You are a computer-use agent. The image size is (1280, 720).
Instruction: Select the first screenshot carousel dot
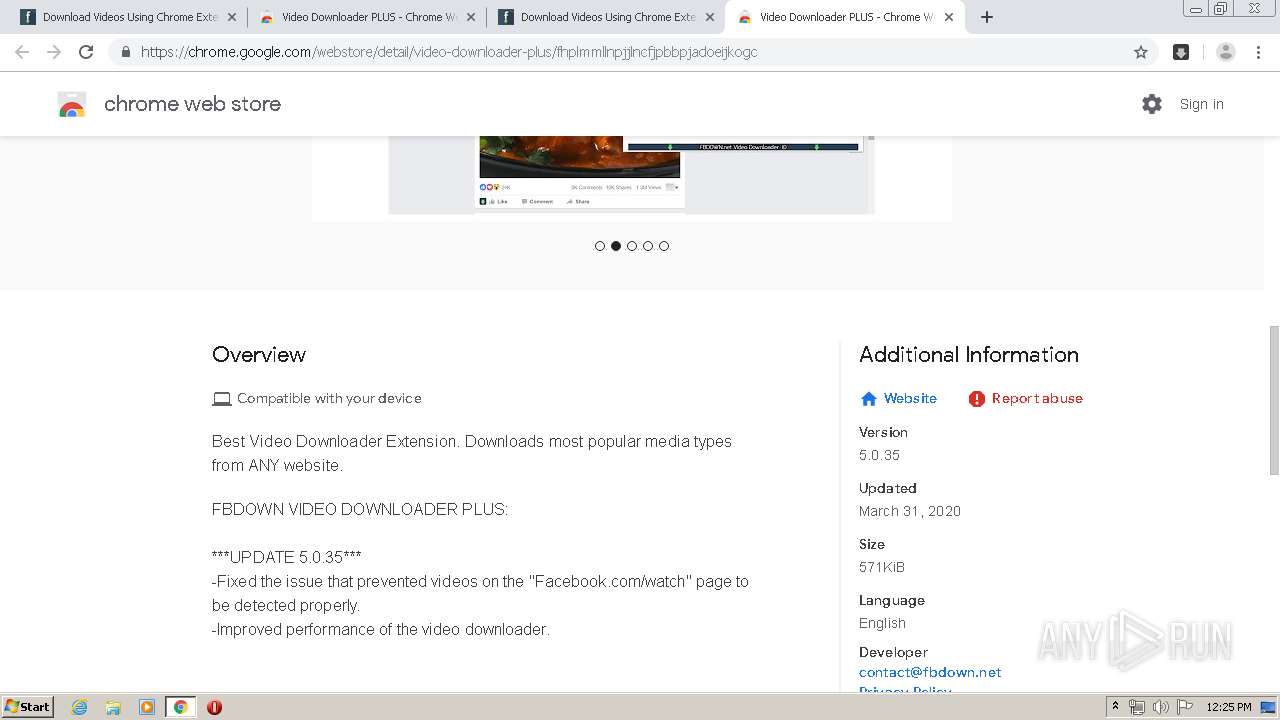[600, 246]
